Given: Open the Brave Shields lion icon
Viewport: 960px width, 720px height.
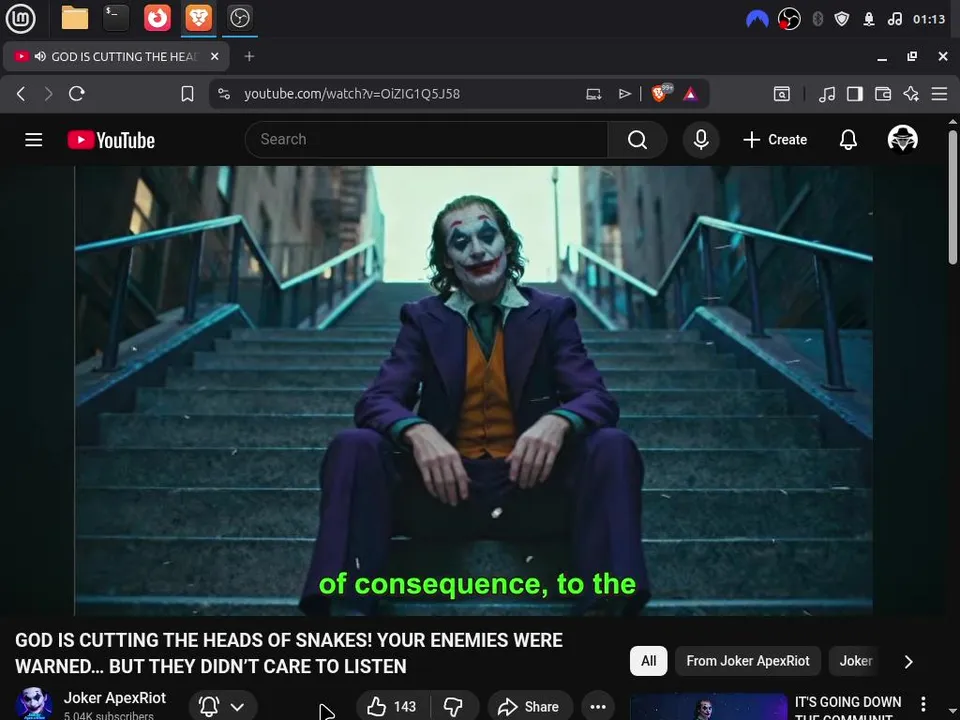Looking at the screenshot, I should (x=661, y=93).
